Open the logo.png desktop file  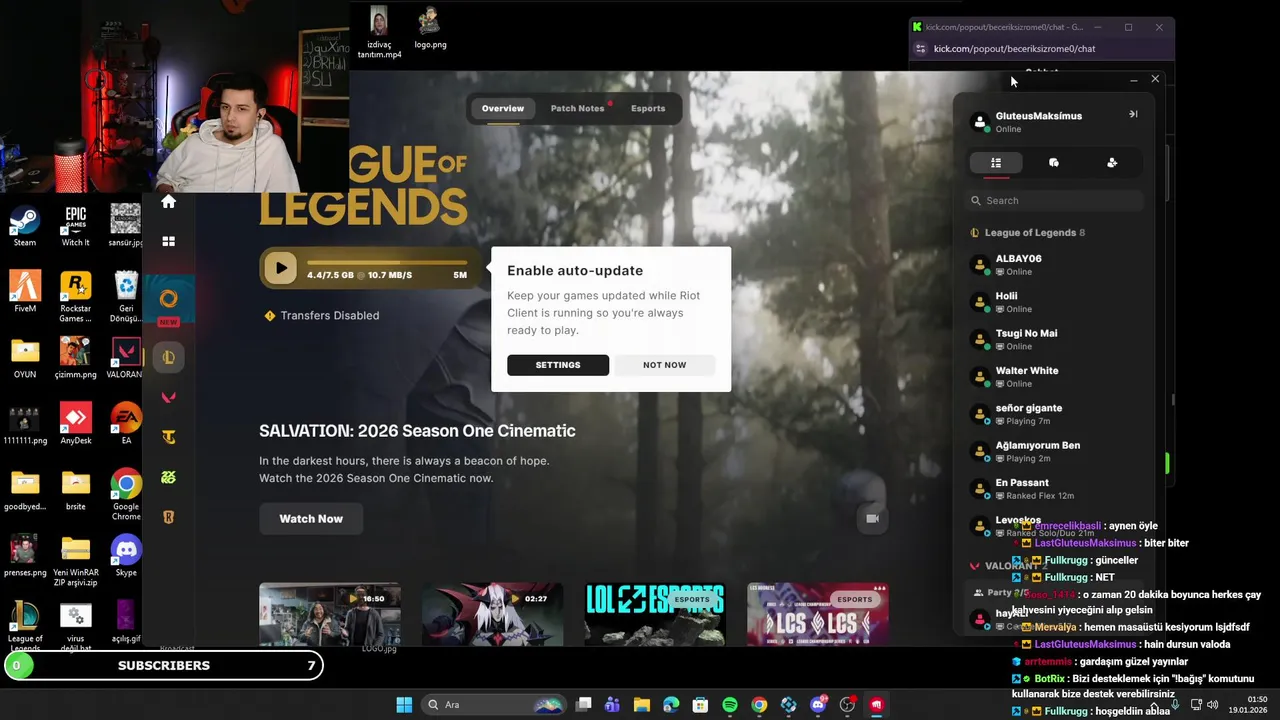[430, 28]
